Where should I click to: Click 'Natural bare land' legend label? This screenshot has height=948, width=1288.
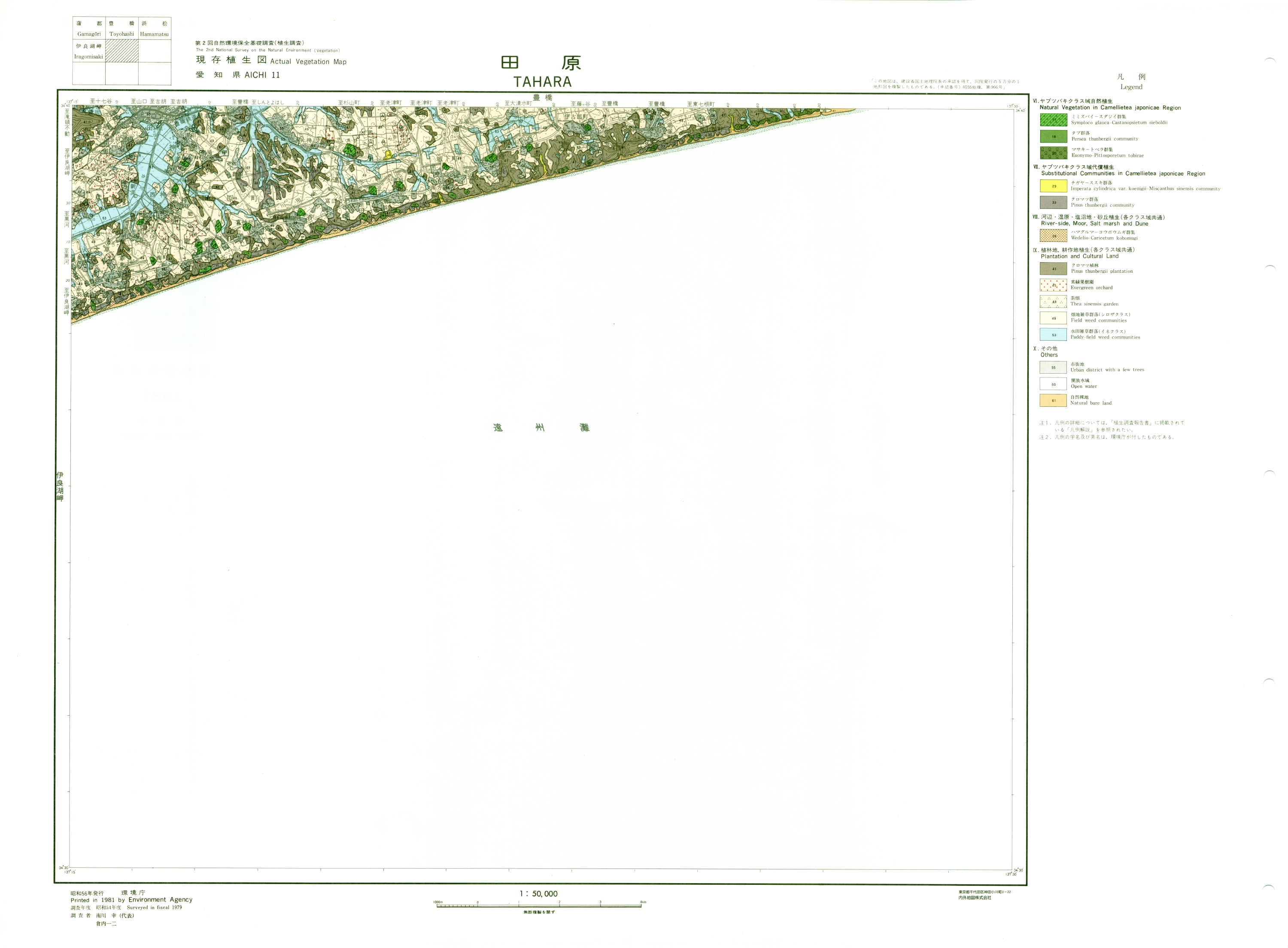(x=1091, y=403)
